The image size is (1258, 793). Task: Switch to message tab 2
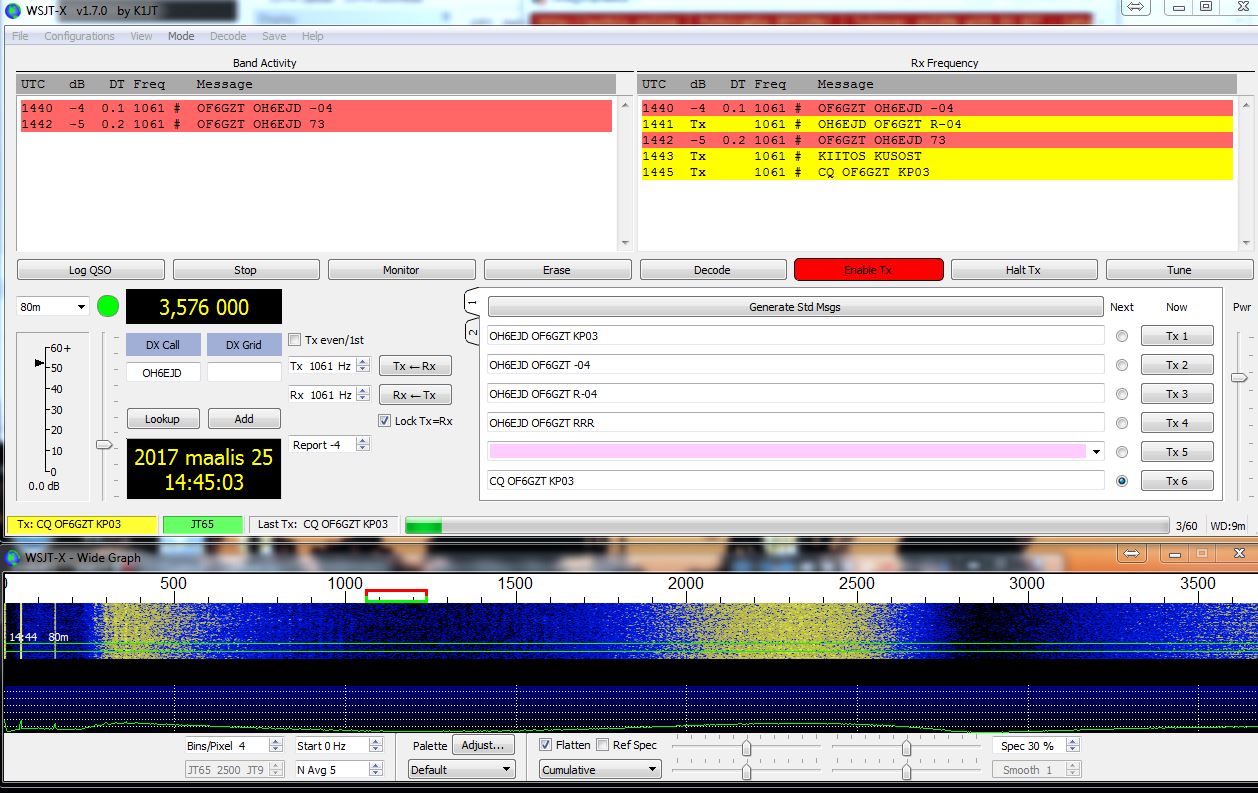[x=473, y=331]
